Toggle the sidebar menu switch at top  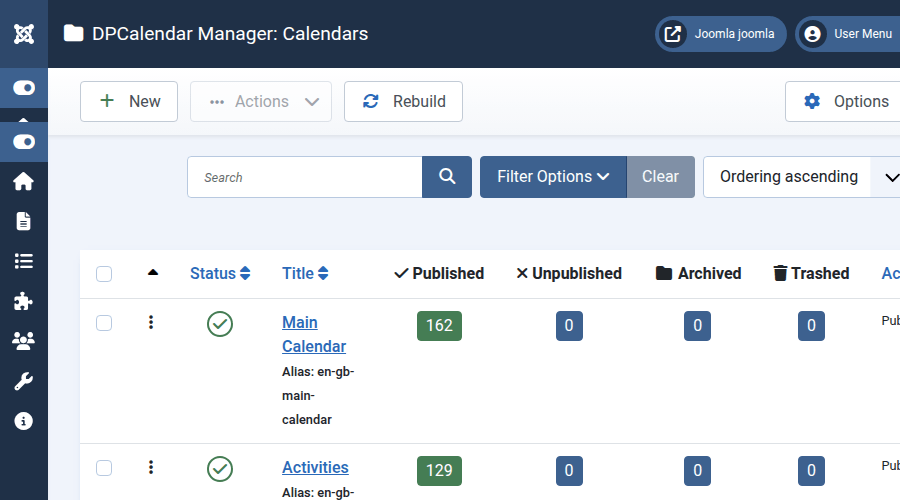click(x=23, y=88)
